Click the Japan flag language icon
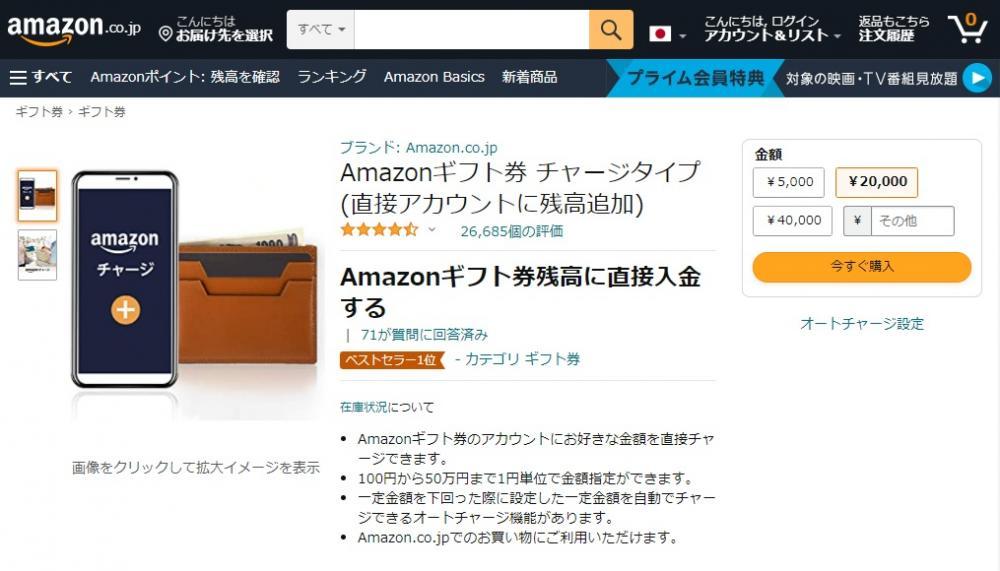 click(660, 33)
